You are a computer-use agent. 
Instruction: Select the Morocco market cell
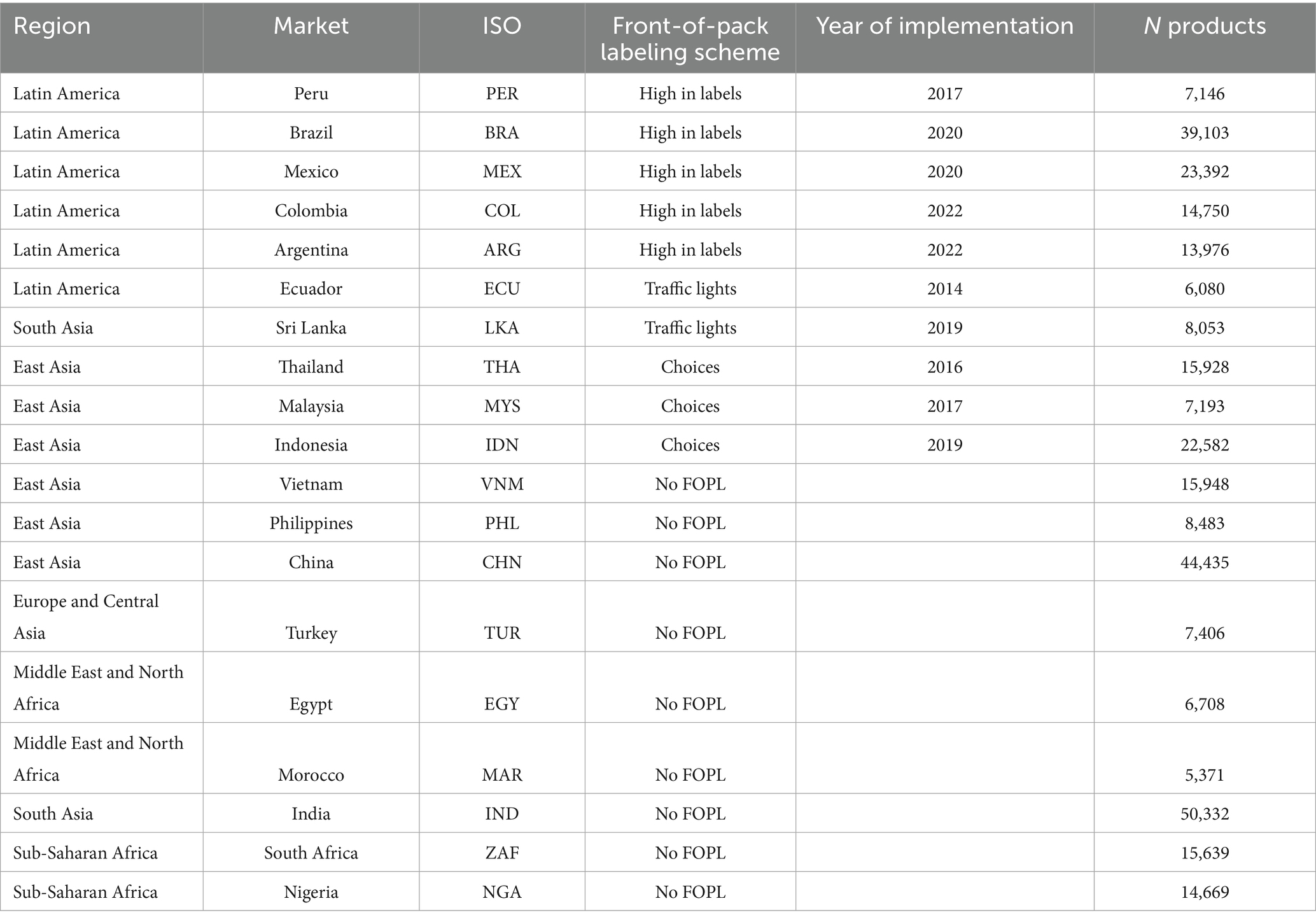coord(311,774)
